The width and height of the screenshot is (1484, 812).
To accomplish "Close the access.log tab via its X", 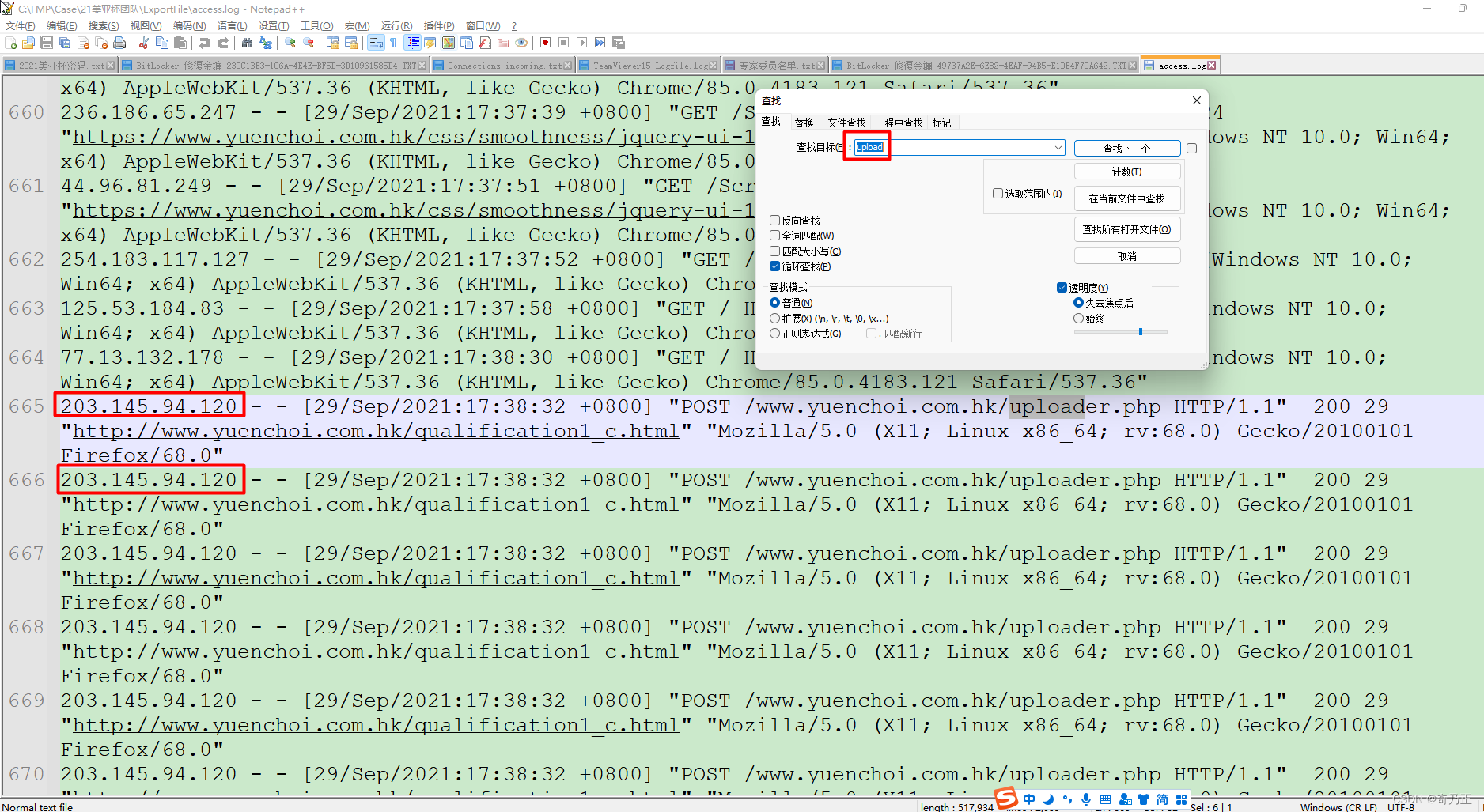I will pos(1211,66).
